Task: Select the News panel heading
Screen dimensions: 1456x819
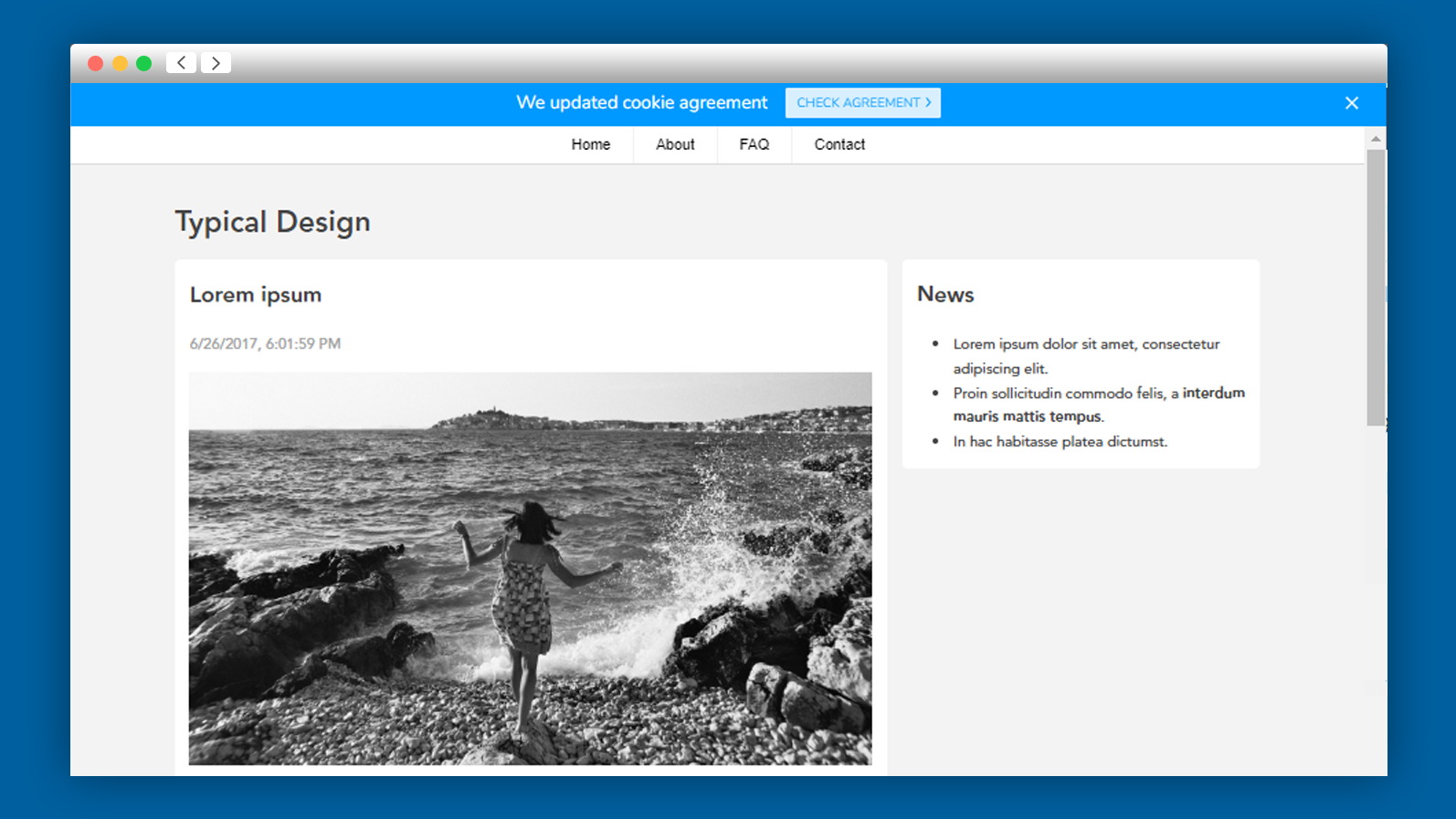Action: pyautogui.click(x=945, y=295)
